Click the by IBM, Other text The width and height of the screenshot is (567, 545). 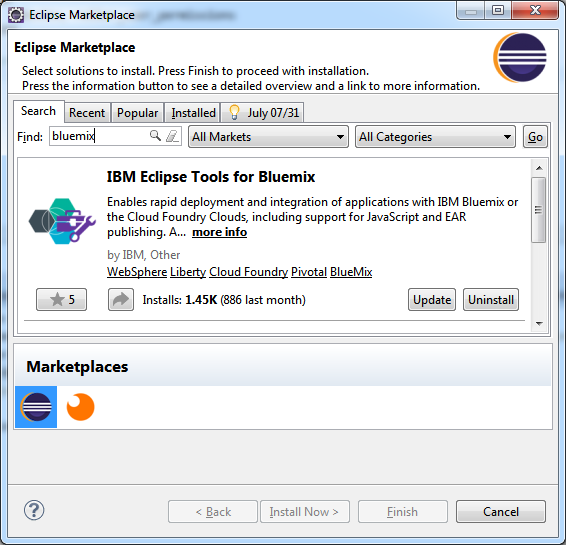(x=144, y=255)
